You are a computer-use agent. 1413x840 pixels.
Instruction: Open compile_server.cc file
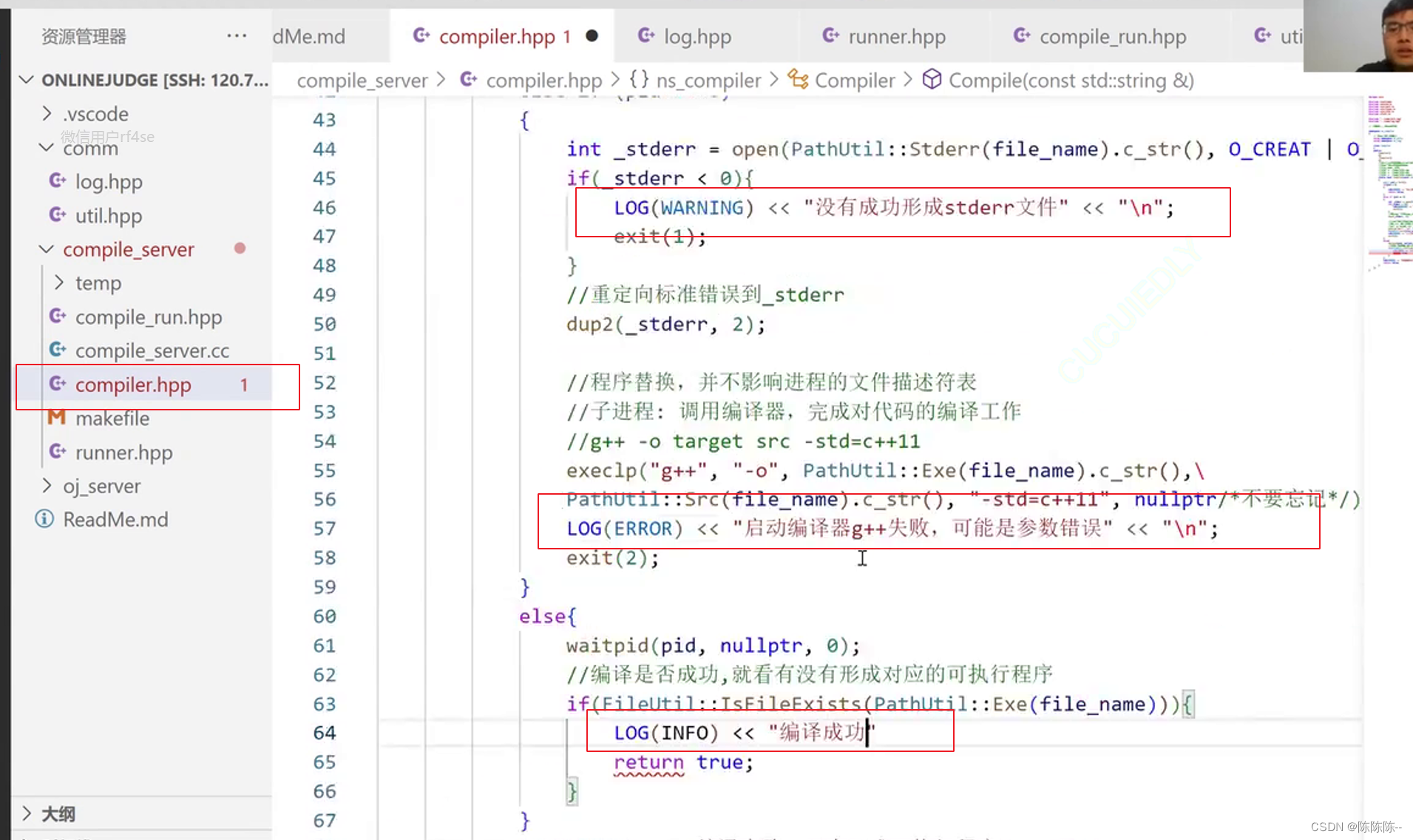coord(152,350)
